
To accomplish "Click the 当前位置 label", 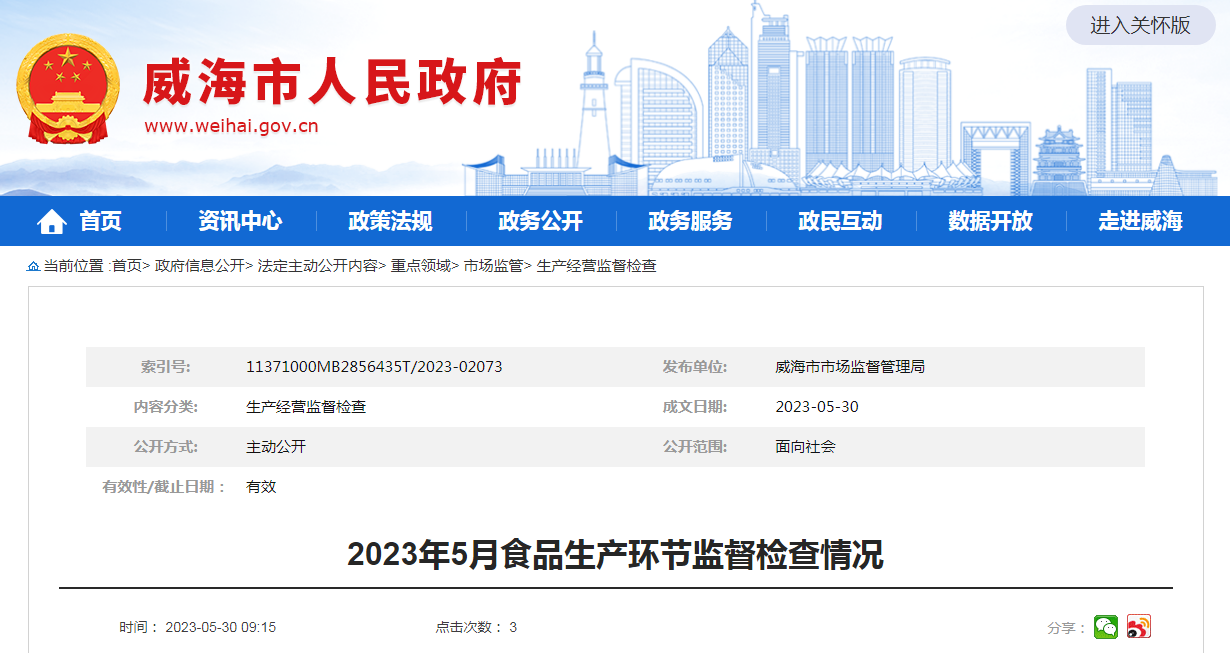I will click(76, 266).
